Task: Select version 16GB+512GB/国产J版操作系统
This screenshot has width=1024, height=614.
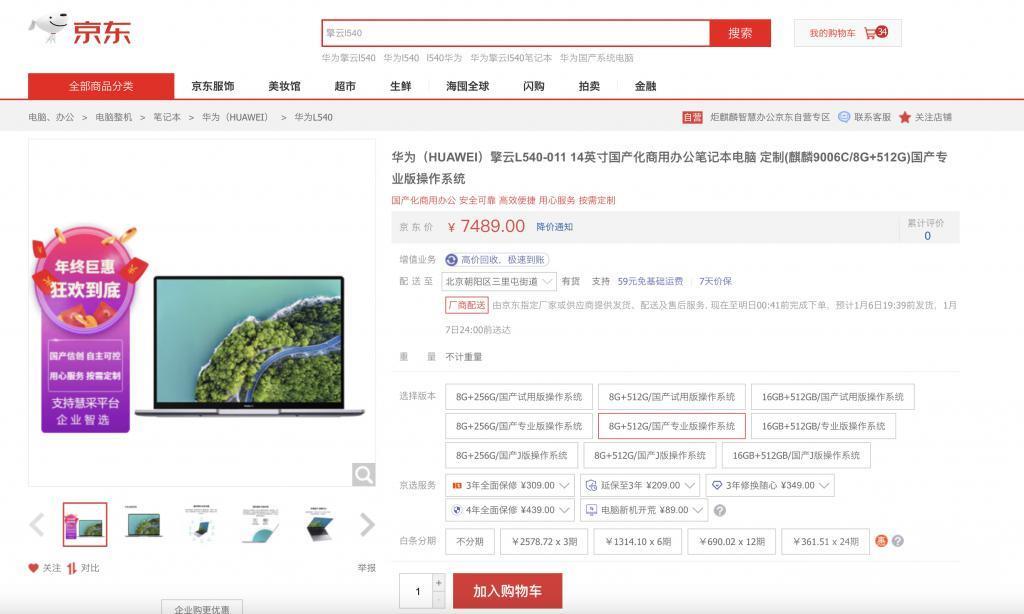Action: click(x=796, y=455)
